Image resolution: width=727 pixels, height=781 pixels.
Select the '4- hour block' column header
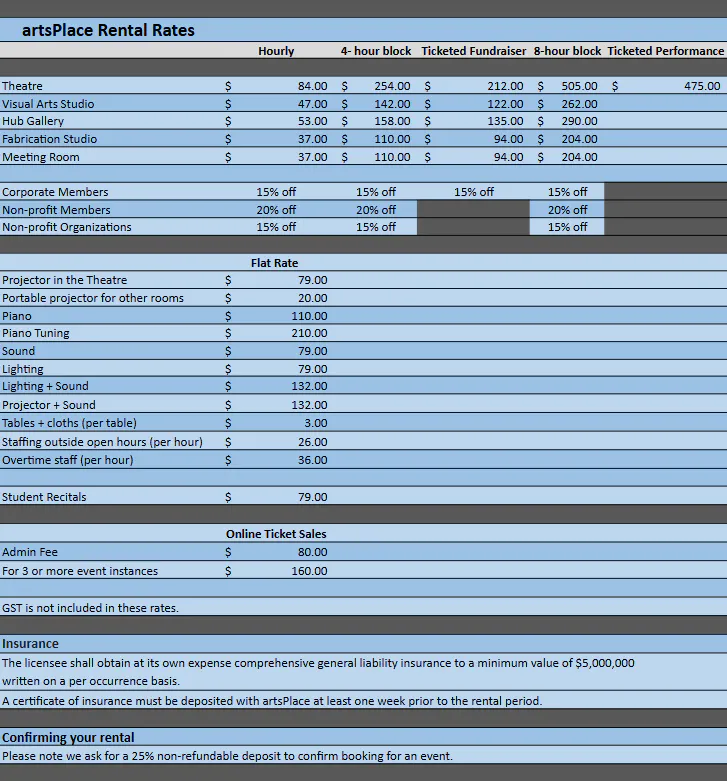point(376,51)
